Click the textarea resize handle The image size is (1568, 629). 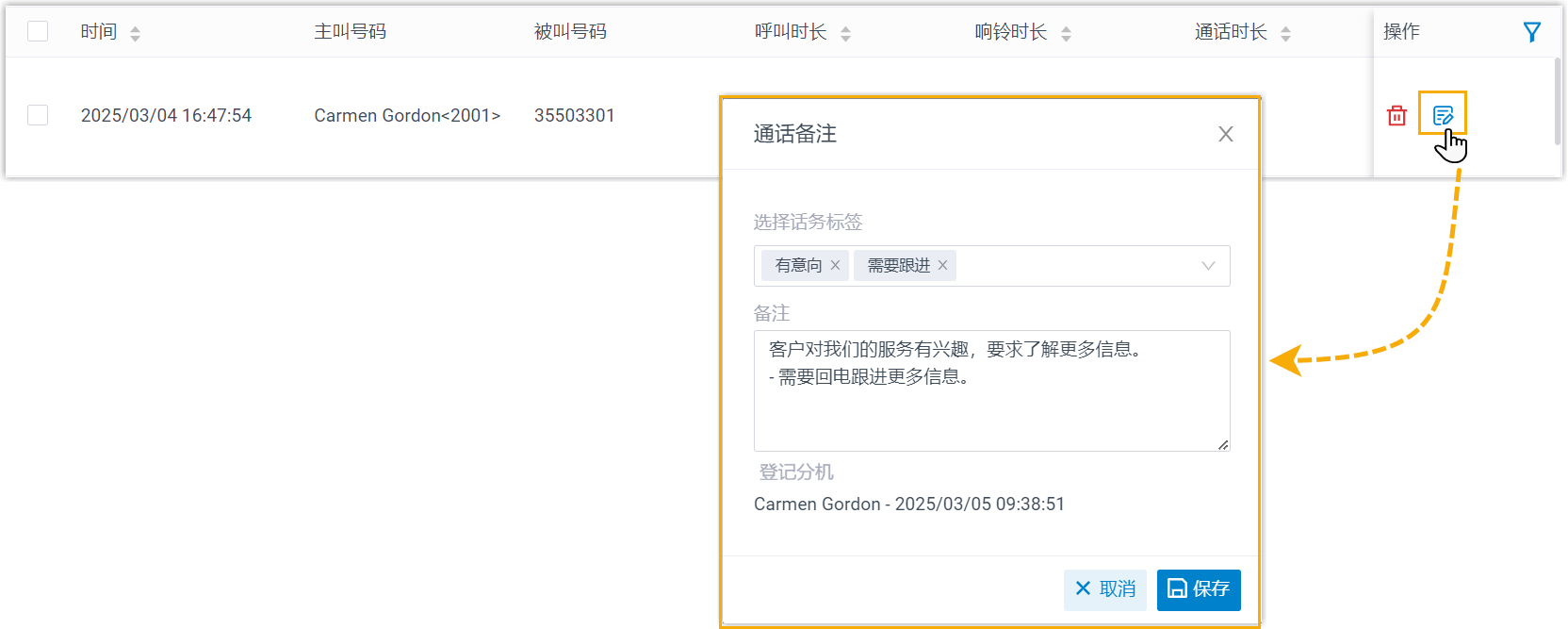(x=1222, y=444)
